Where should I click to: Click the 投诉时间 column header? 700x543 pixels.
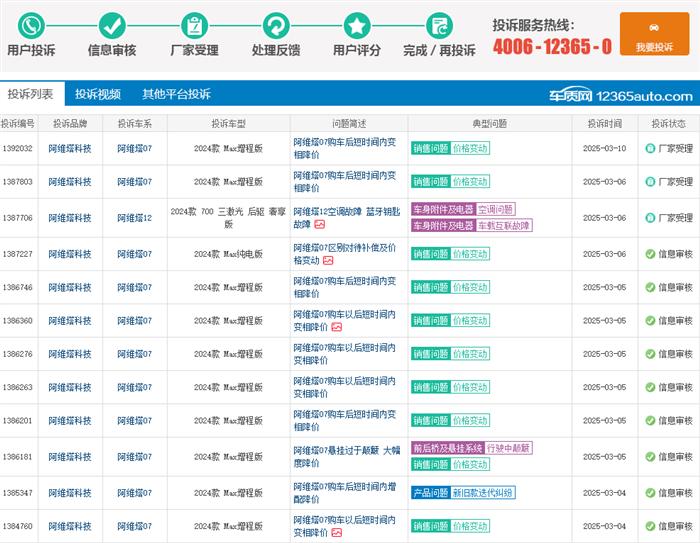pyautogui.click(x=604, y=124)
